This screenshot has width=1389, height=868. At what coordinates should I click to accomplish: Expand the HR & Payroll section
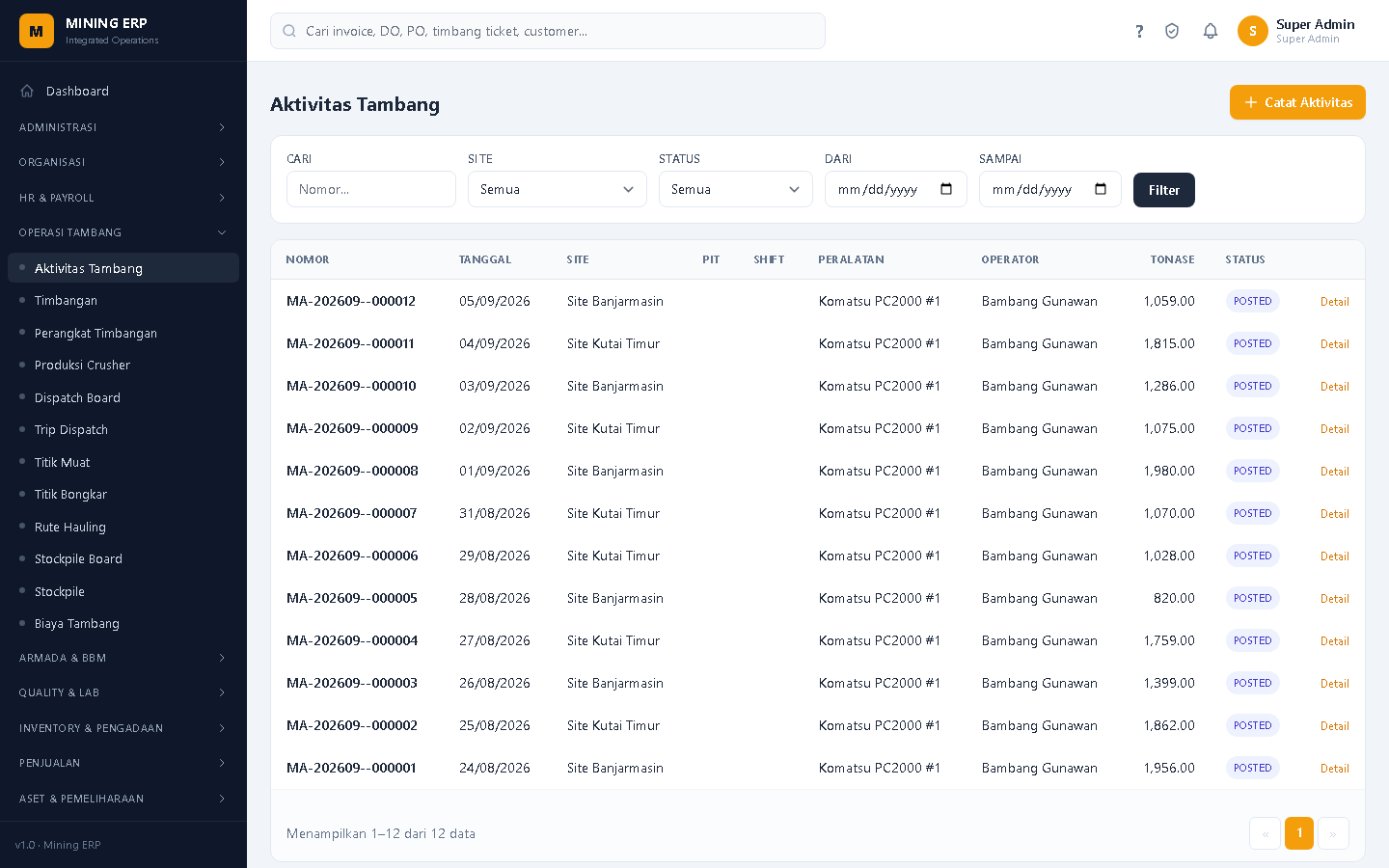(x=123, y=198)
